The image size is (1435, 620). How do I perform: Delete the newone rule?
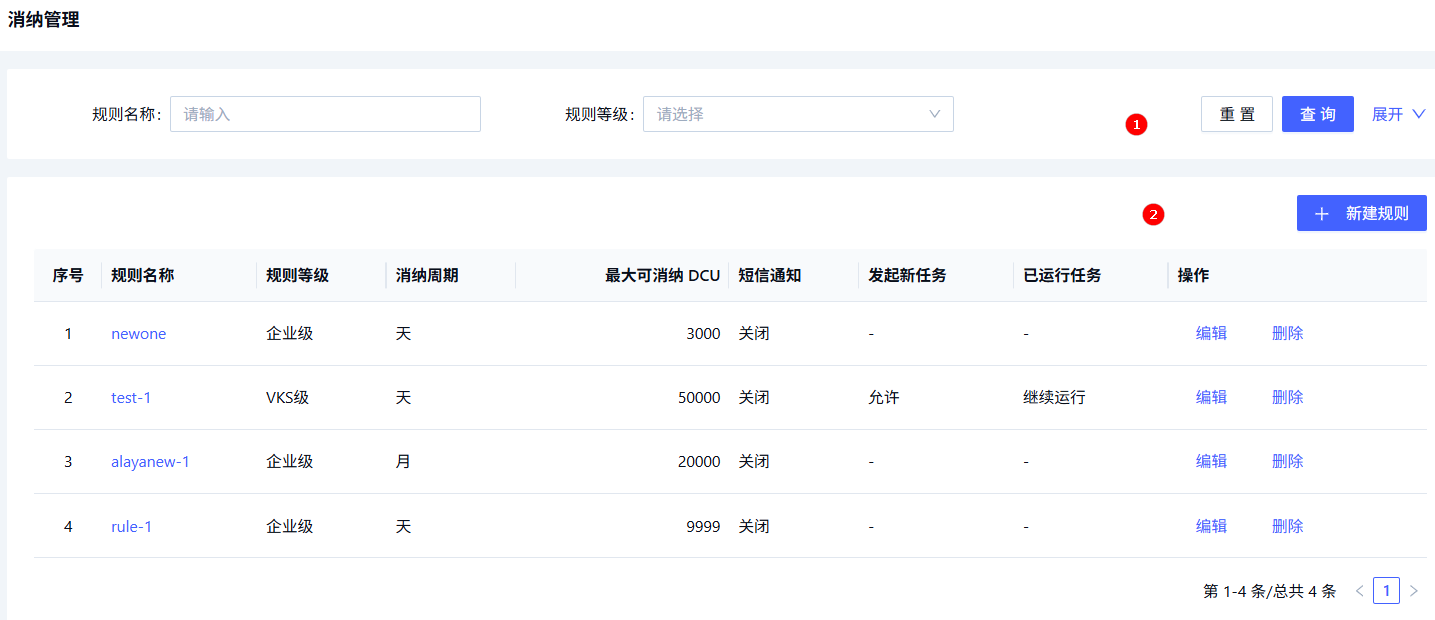(x=1287, y=334)
